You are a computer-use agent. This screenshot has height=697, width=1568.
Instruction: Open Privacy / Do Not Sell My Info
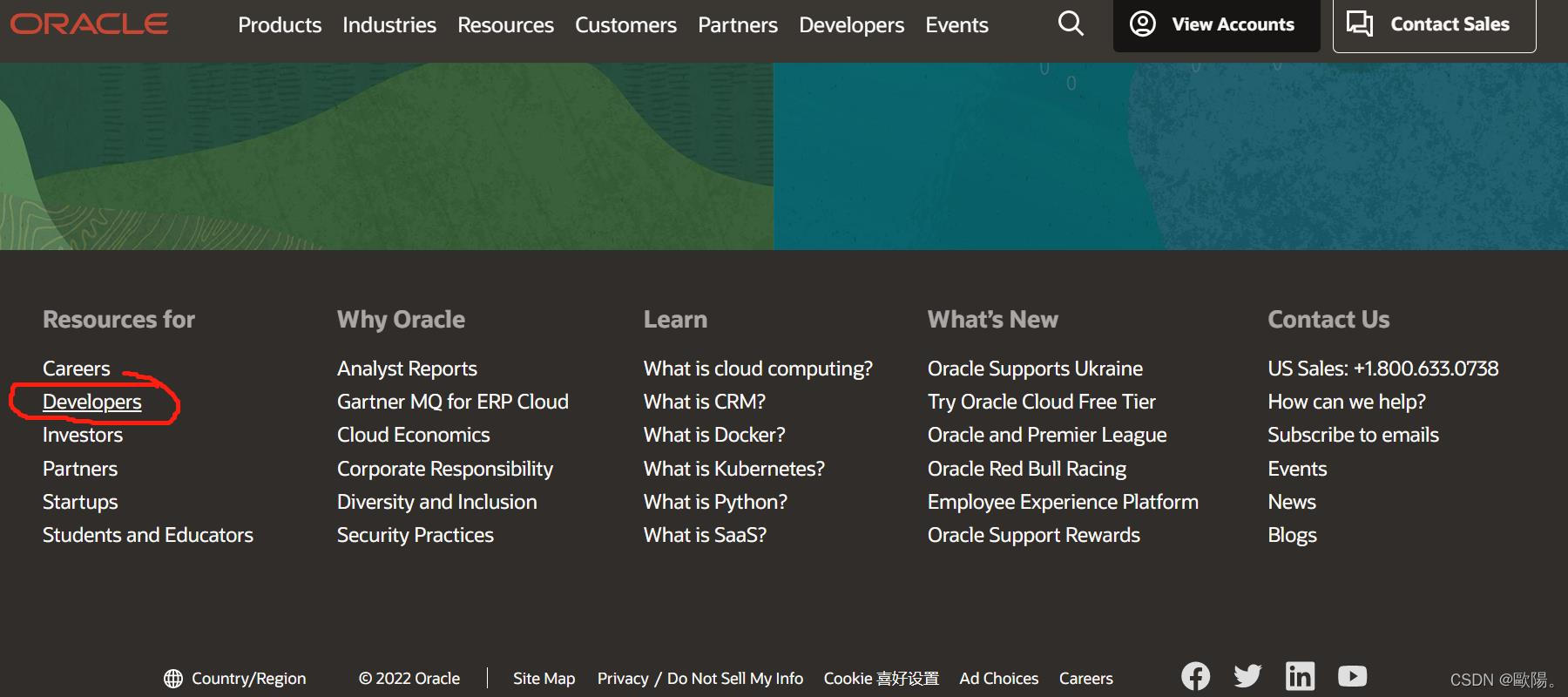[700, 679]
